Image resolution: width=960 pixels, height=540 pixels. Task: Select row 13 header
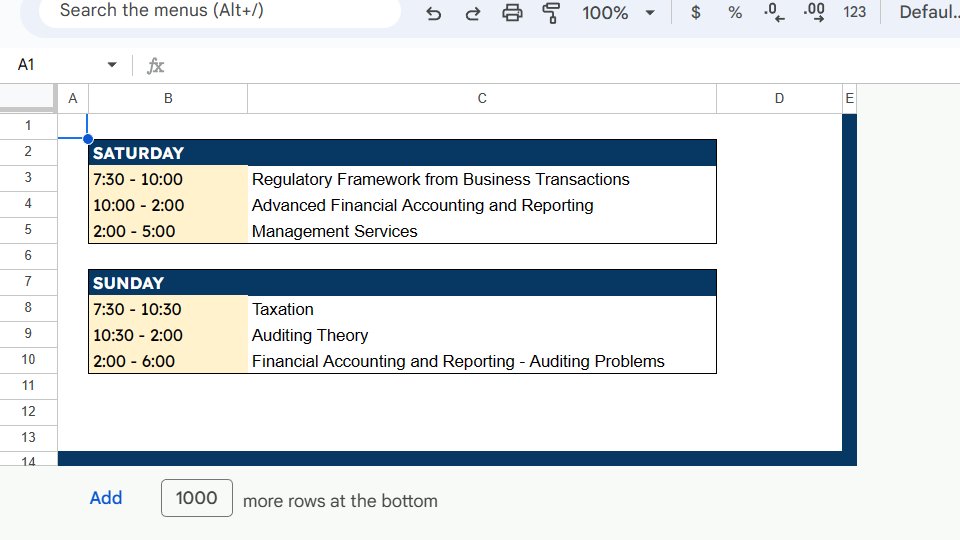coord(28,438)
